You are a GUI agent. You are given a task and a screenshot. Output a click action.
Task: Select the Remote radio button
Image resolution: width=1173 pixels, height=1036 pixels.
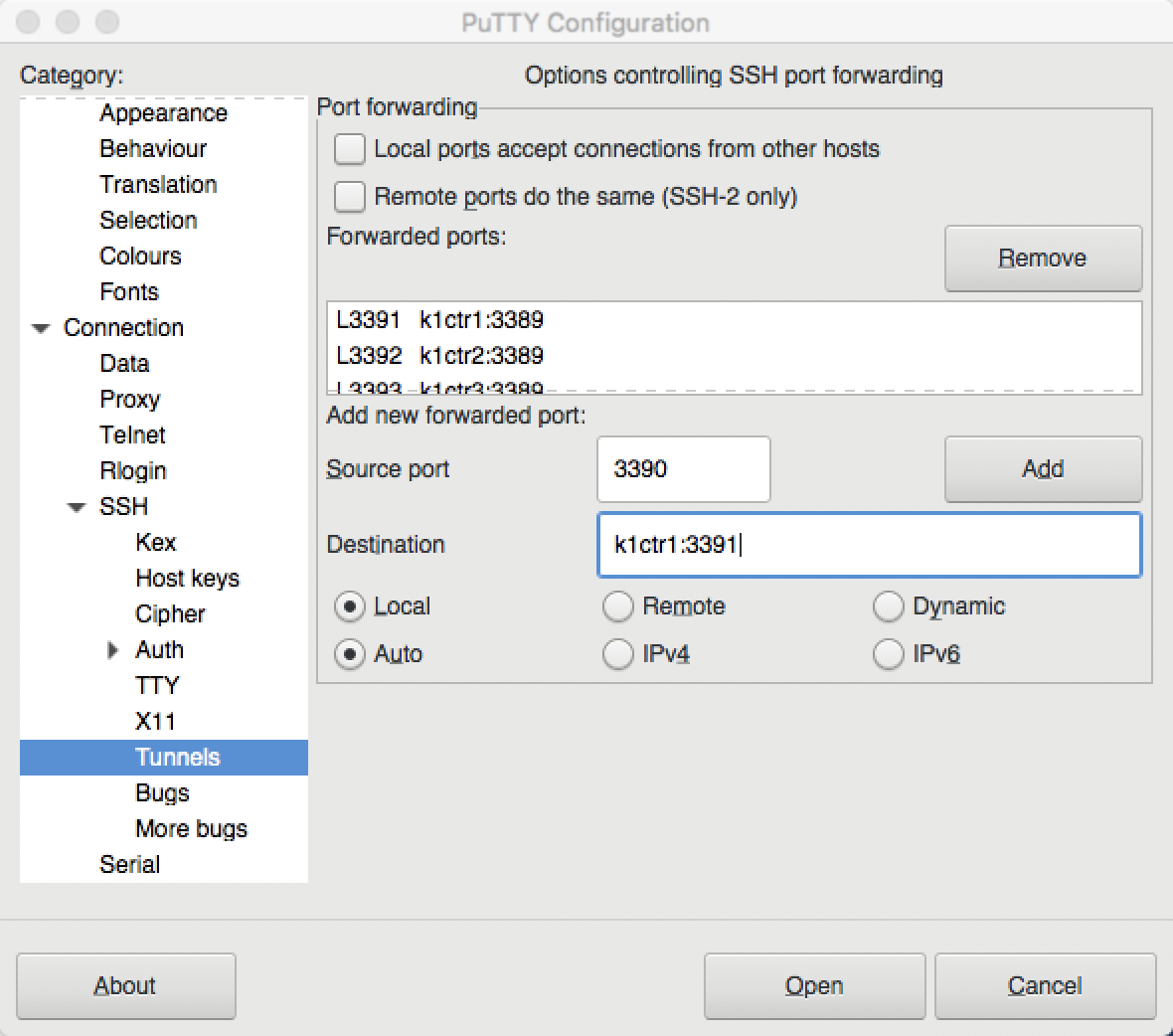tap(618, 606)
